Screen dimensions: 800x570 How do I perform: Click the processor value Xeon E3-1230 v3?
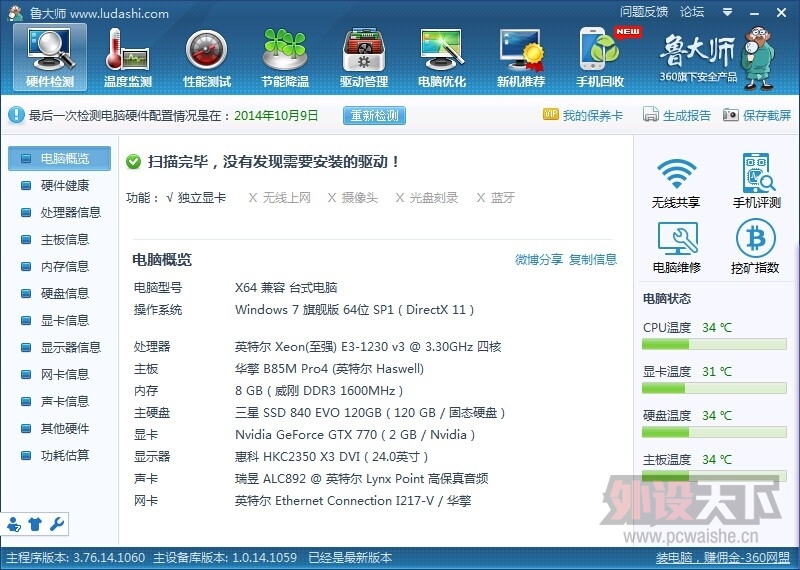point(368,347)
